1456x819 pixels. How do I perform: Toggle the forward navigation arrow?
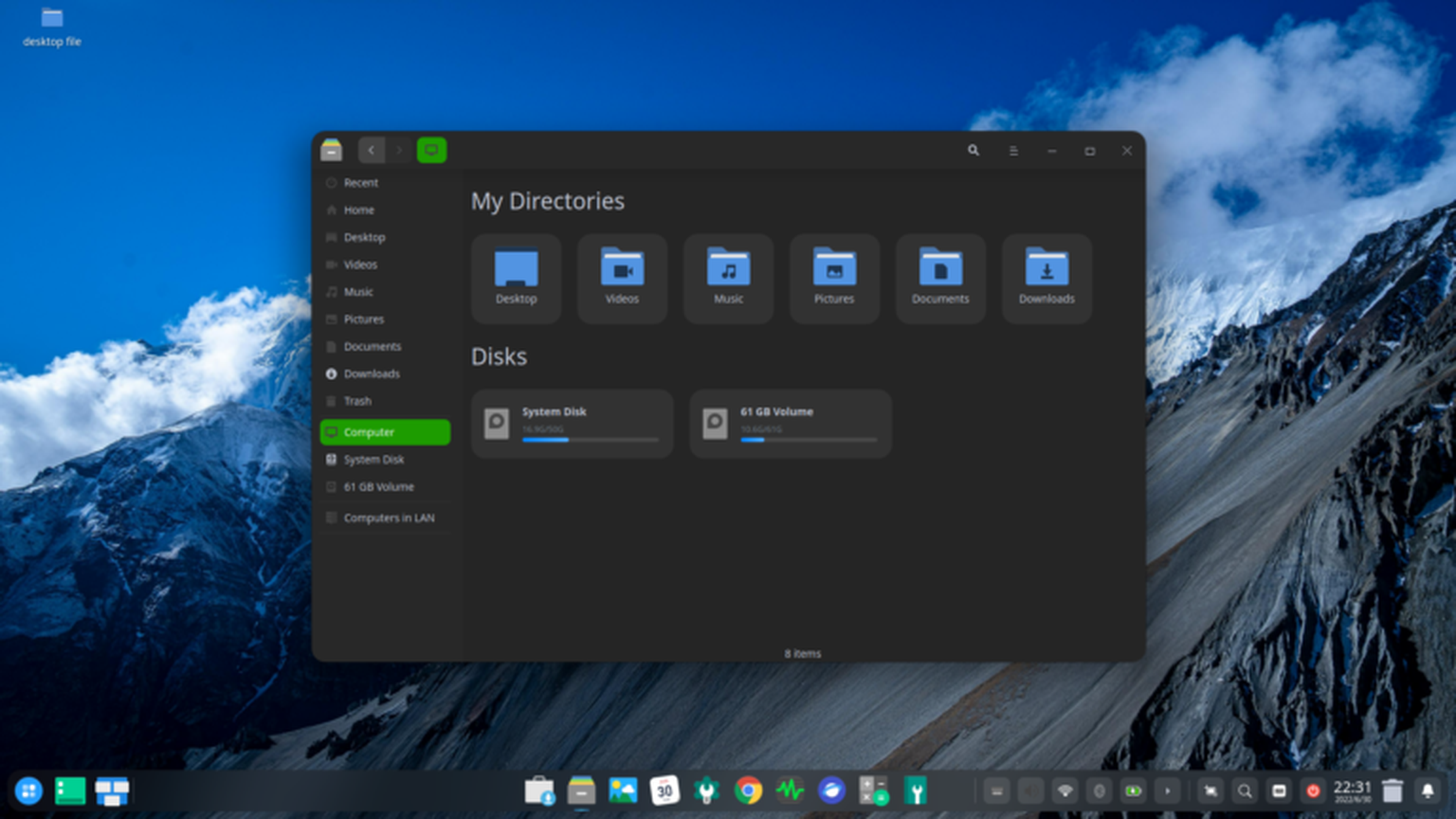398,150
